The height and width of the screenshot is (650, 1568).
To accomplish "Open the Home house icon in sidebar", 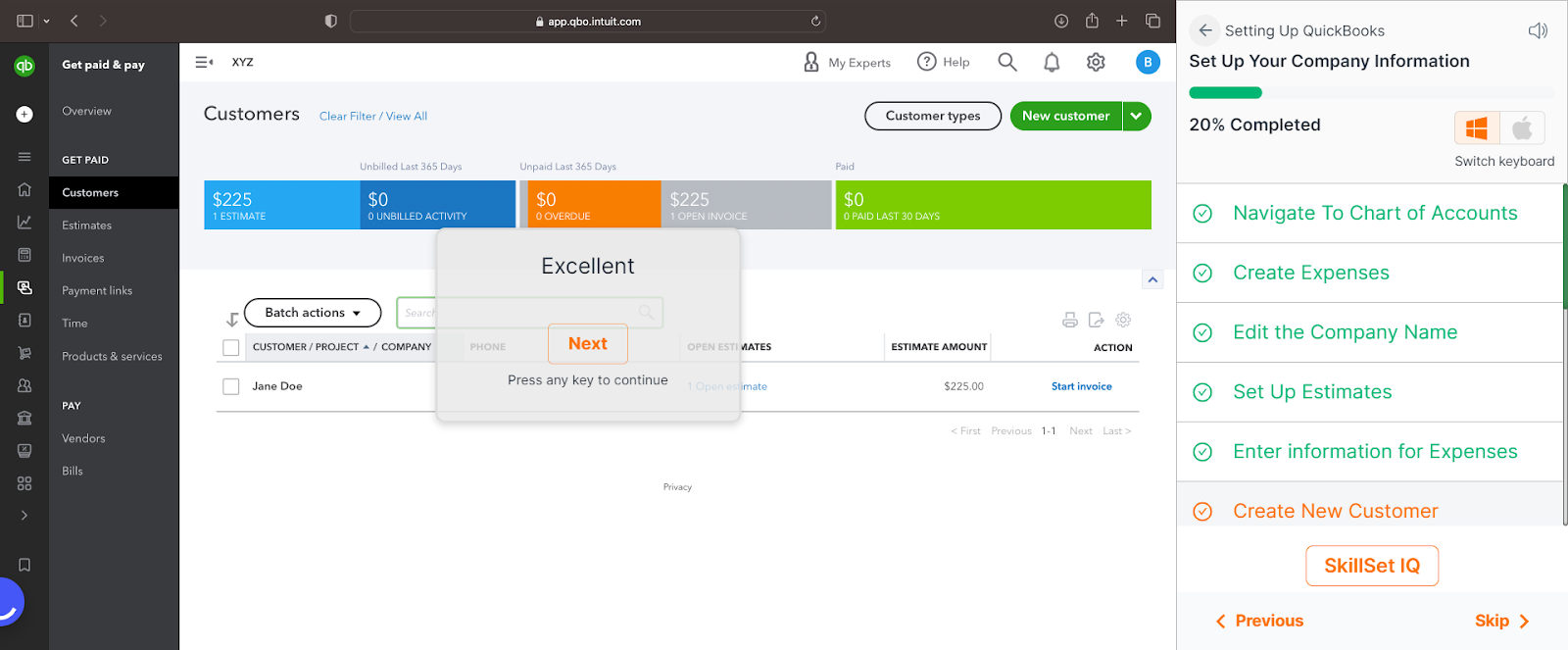I will [x=24, y=189].
